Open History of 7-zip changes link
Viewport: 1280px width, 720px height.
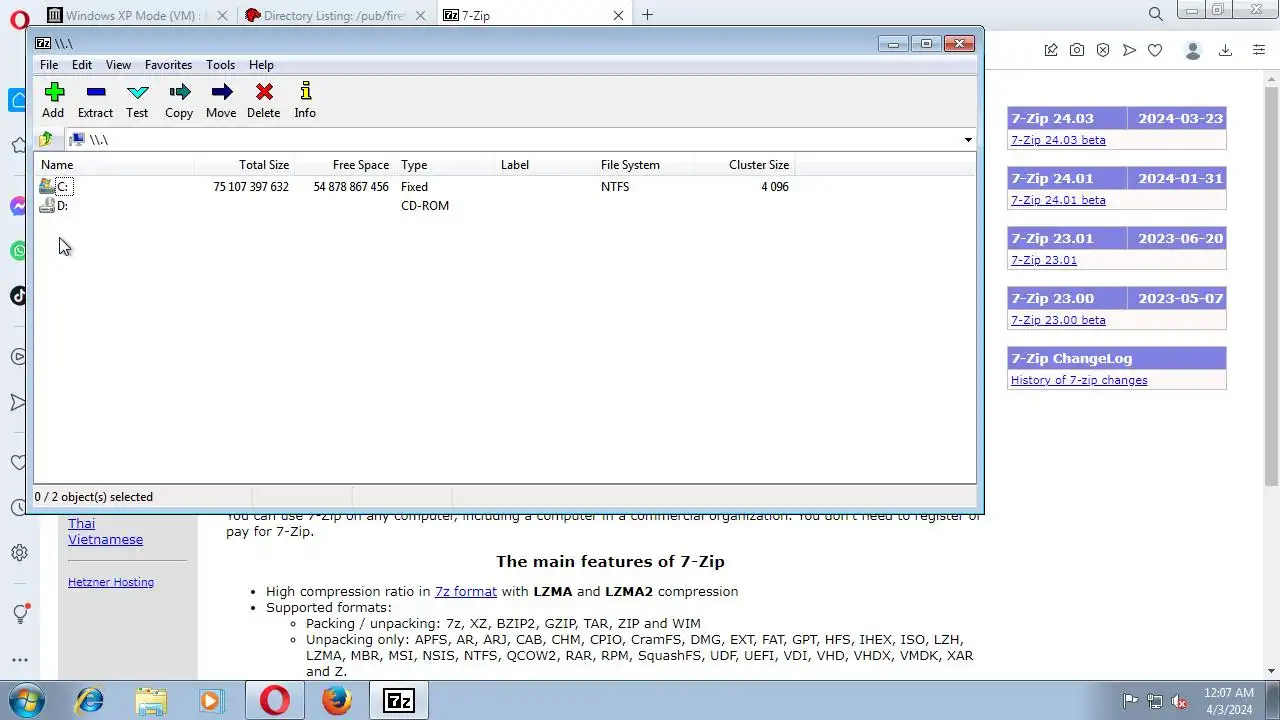tap(1079, 380)
